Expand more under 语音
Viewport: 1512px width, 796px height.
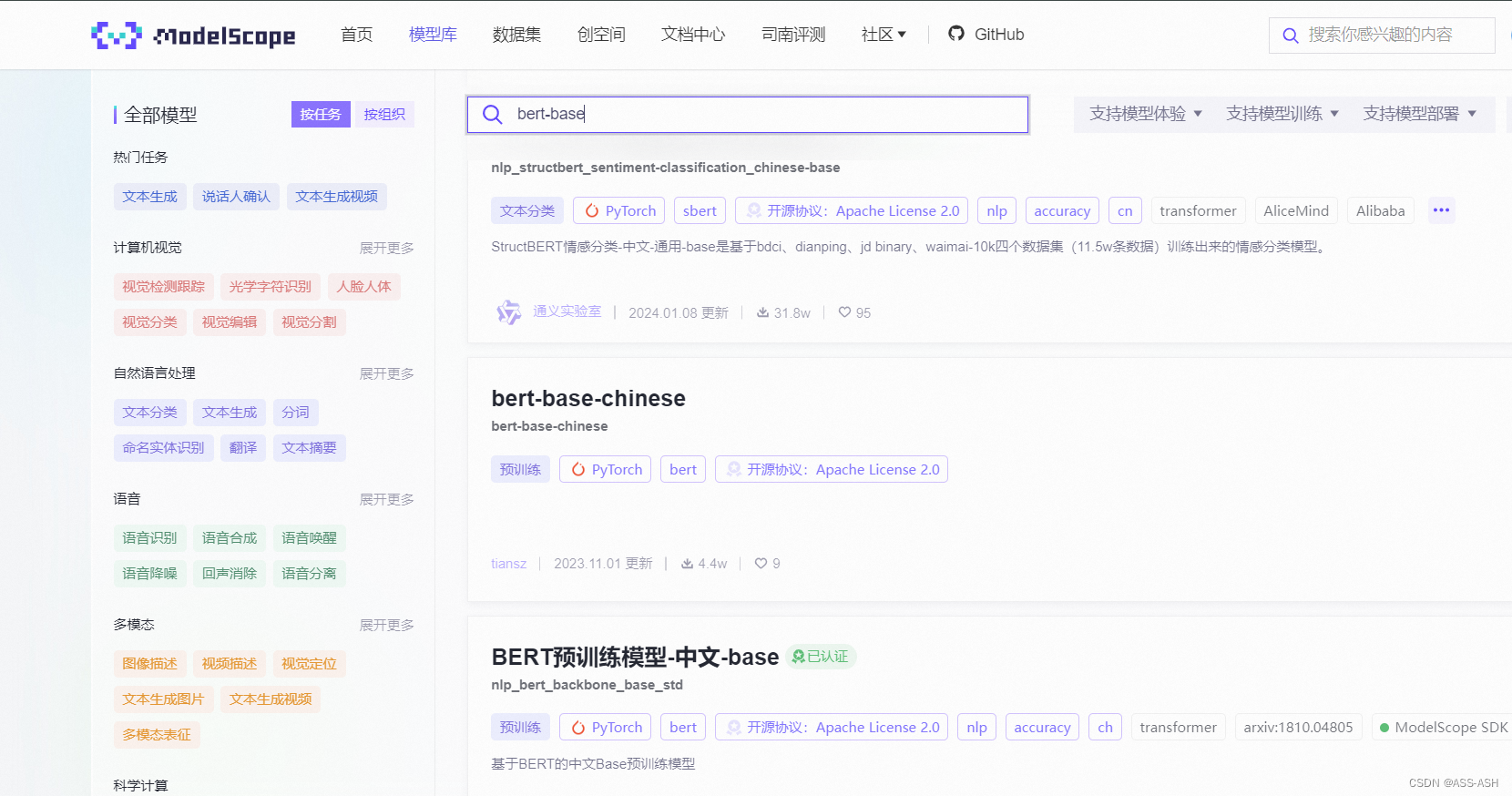click(x=386, y=499)
